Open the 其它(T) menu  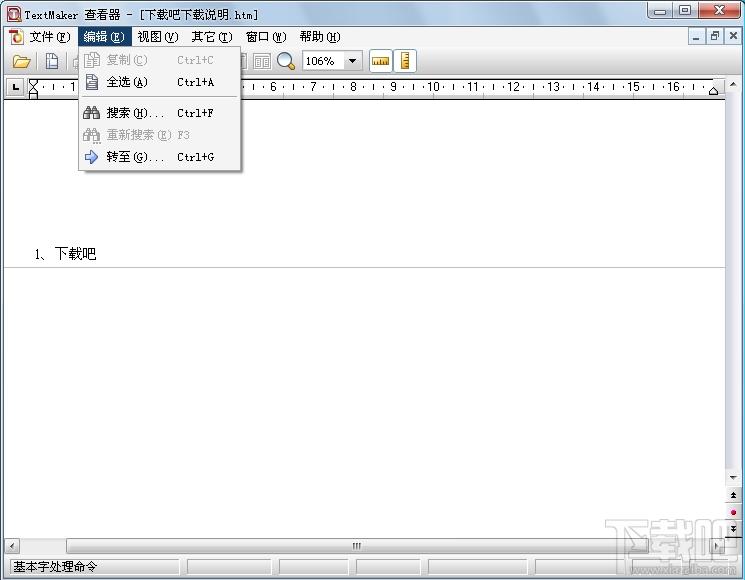click(x=212, y=37)
